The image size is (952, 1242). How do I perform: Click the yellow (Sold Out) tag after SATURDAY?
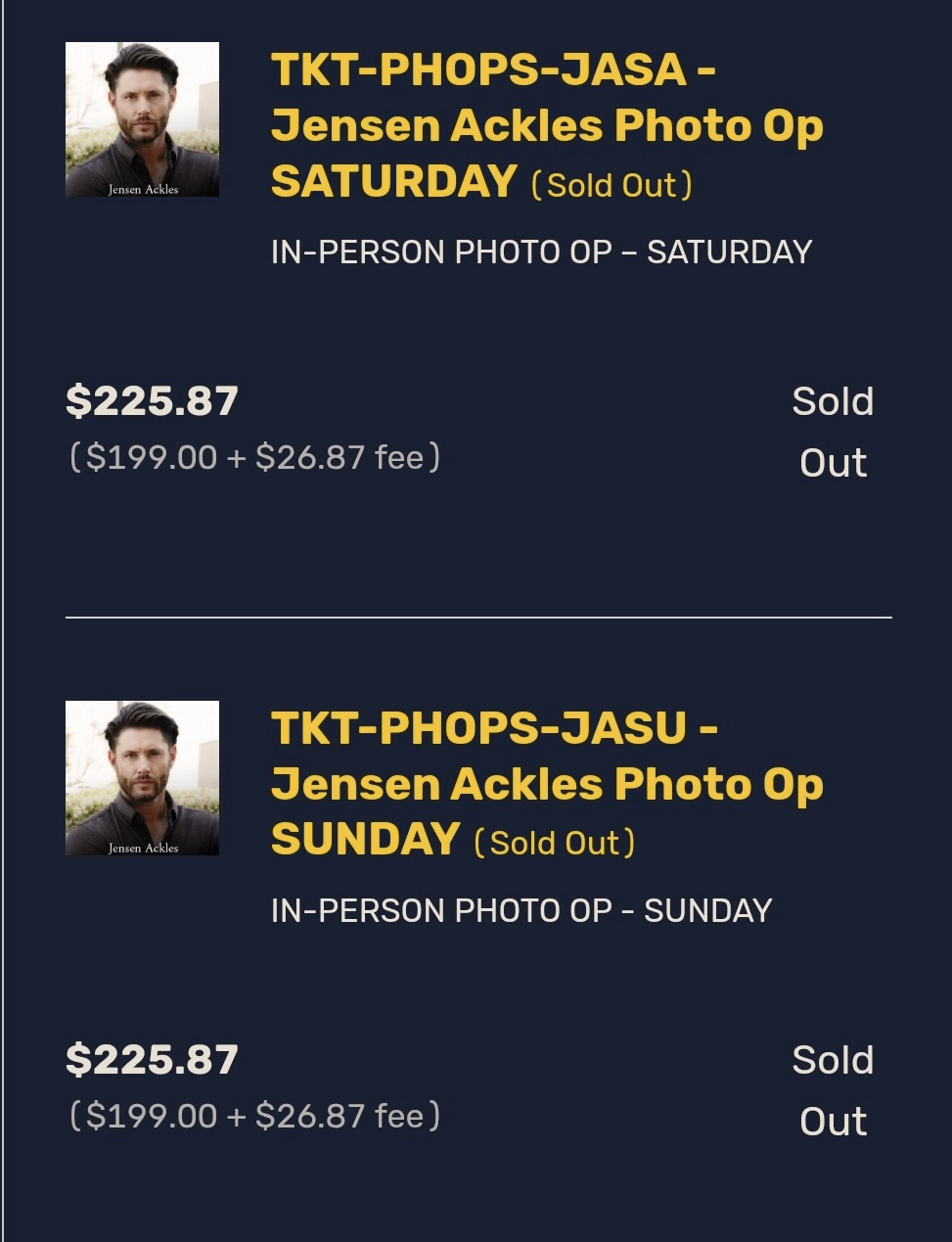coord(612,184)
